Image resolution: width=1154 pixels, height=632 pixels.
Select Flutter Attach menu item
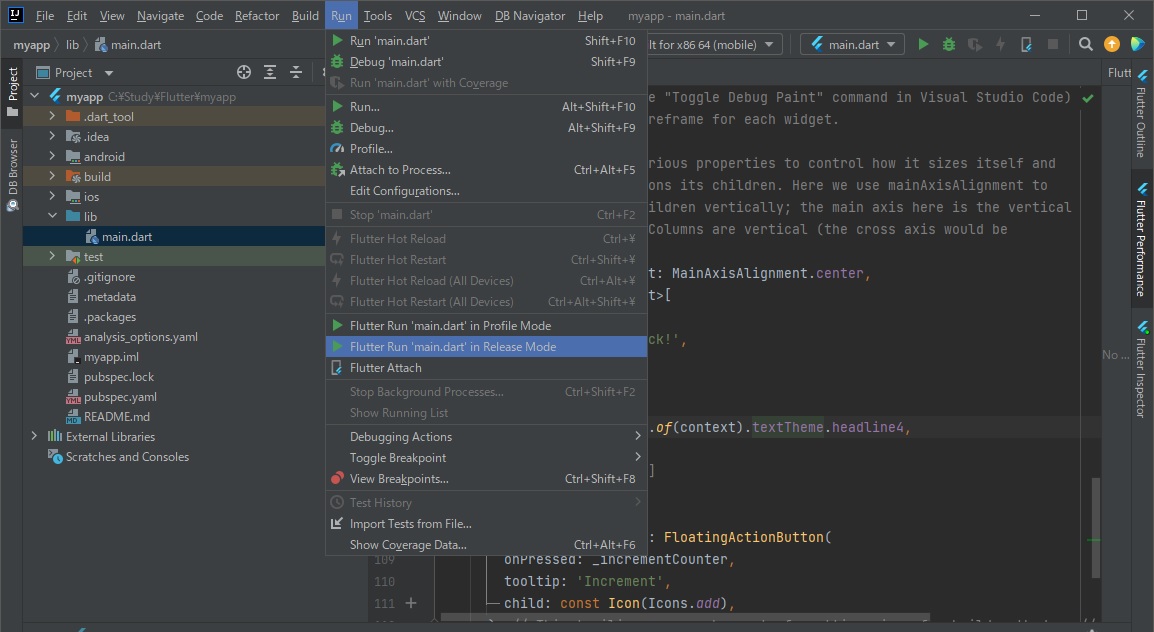[x=486, y=368]
